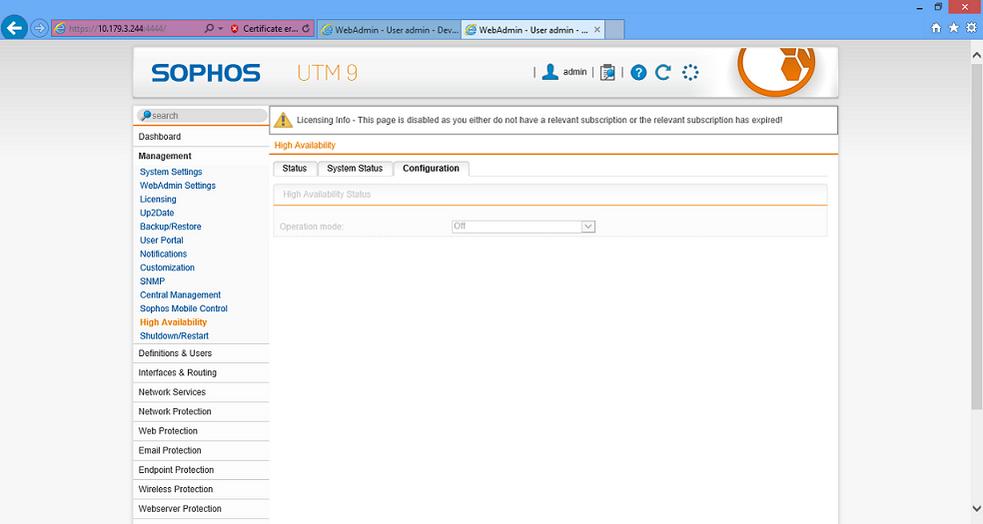The height and width of the screenshot is (524, 983).
Task: Open a new browser tab
Action: pyautogui.click(x=614, y=29)
